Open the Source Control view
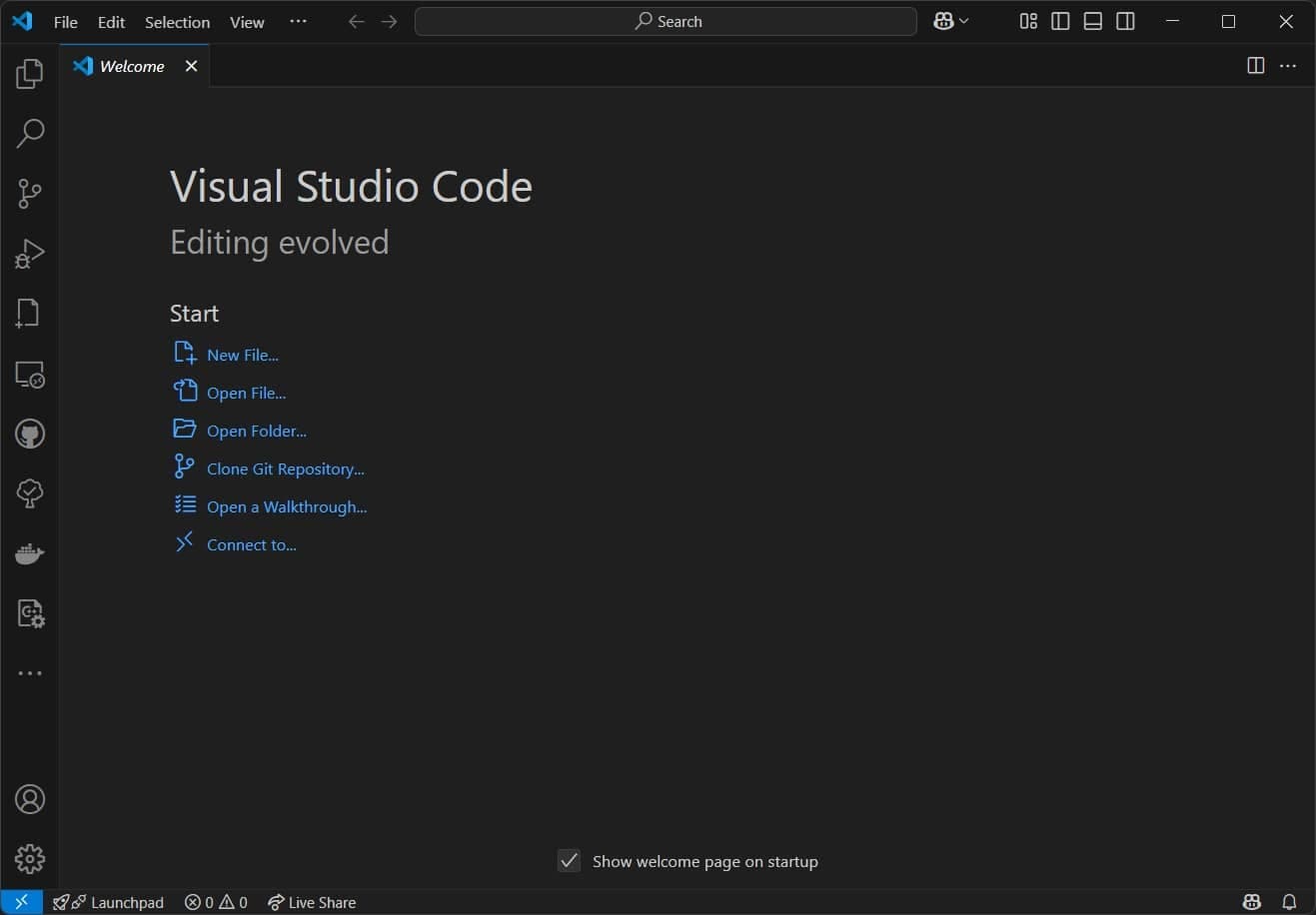1316x915 pixels. tap(29, 193)
